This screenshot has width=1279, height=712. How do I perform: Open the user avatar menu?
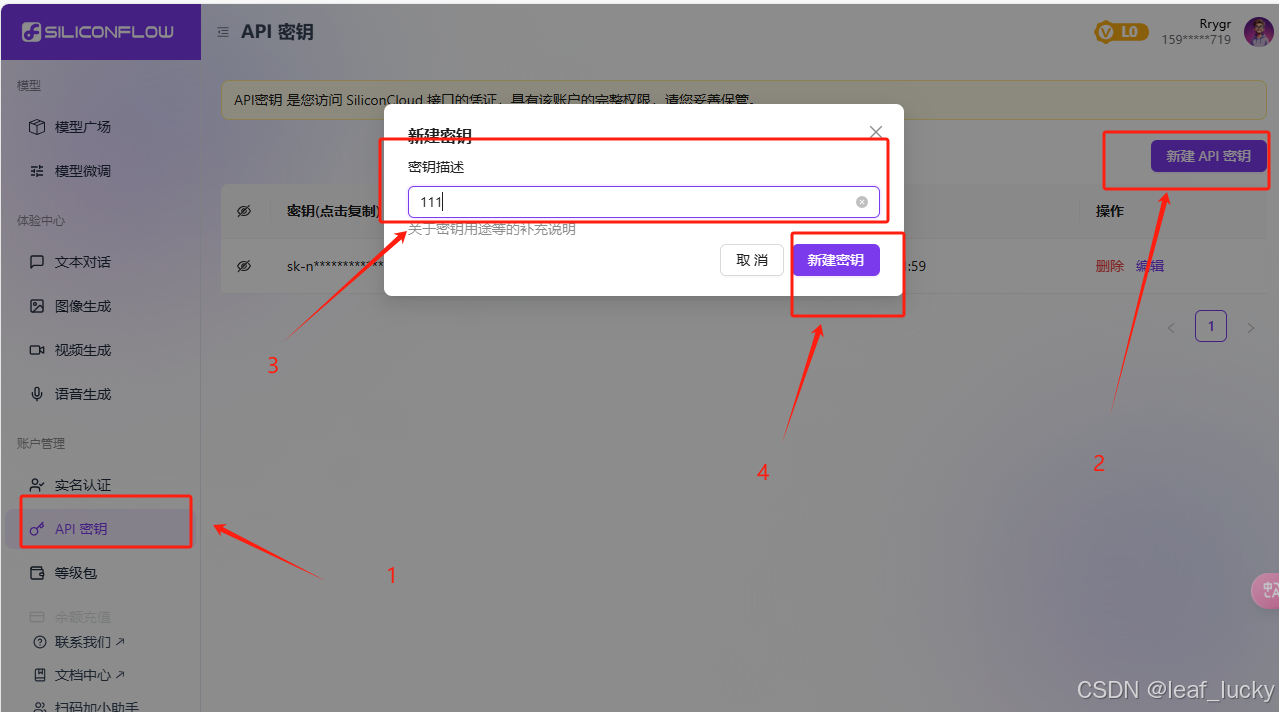pyautogui.click(x=1259, y=32)
